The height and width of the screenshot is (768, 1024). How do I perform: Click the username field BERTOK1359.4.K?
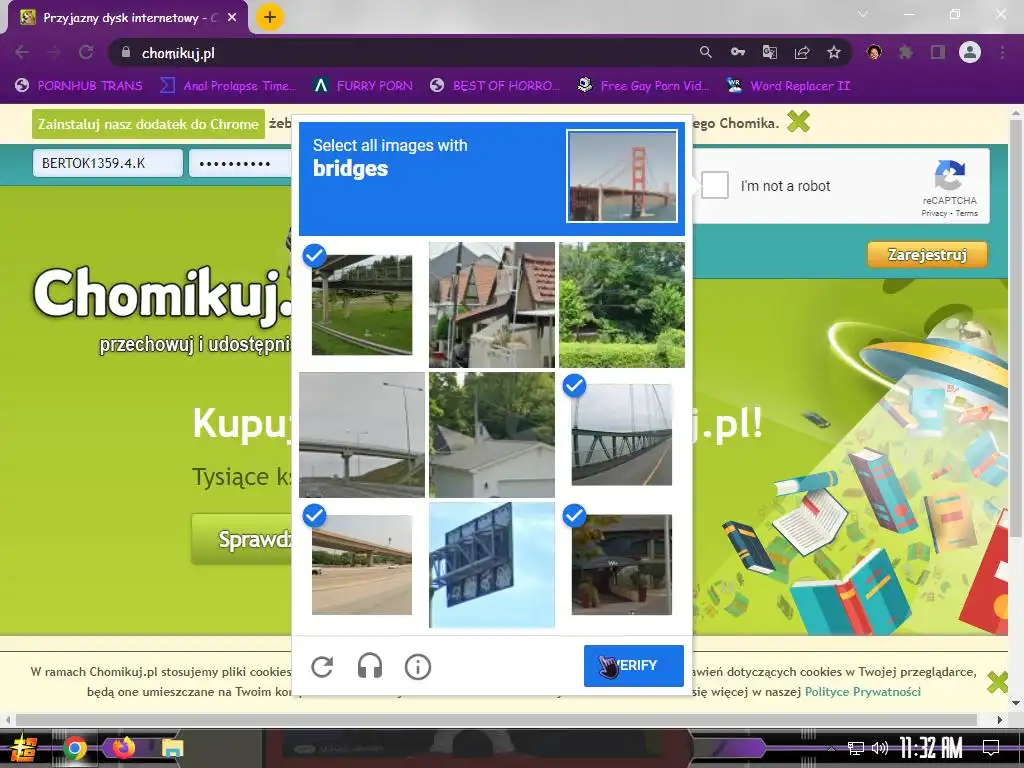(108, 163)
